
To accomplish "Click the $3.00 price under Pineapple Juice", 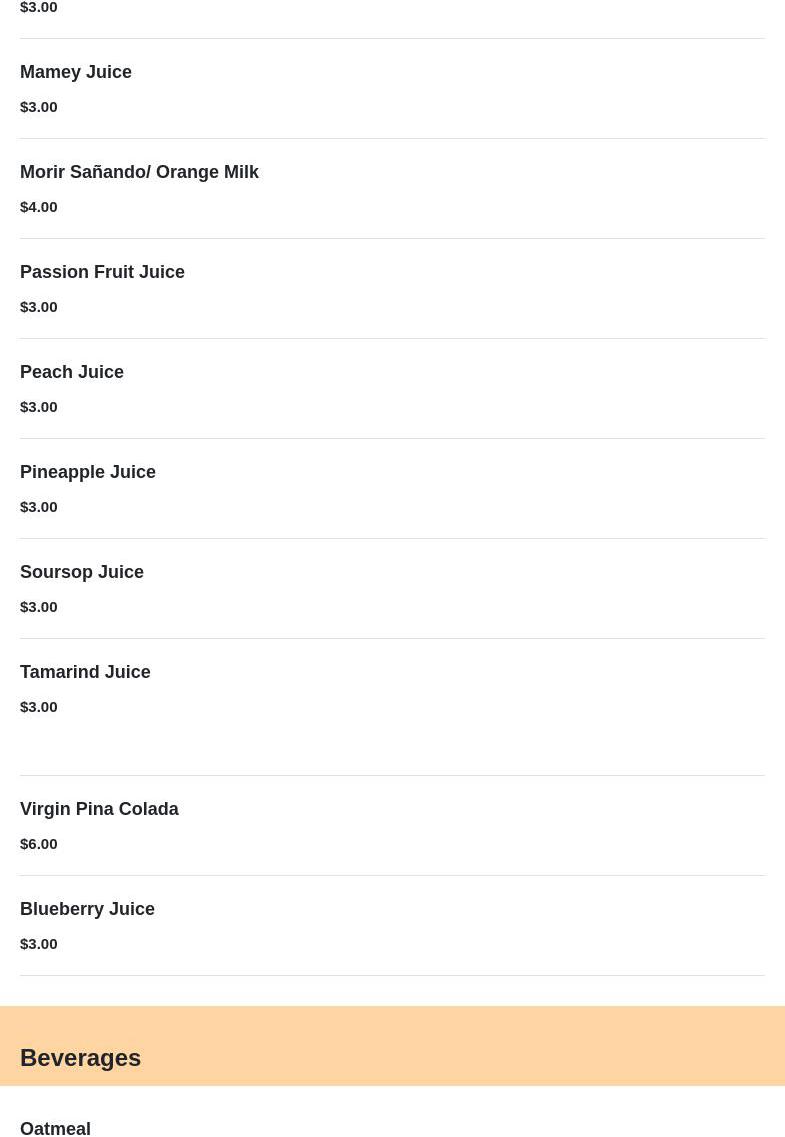I will (x=39, y=506).
